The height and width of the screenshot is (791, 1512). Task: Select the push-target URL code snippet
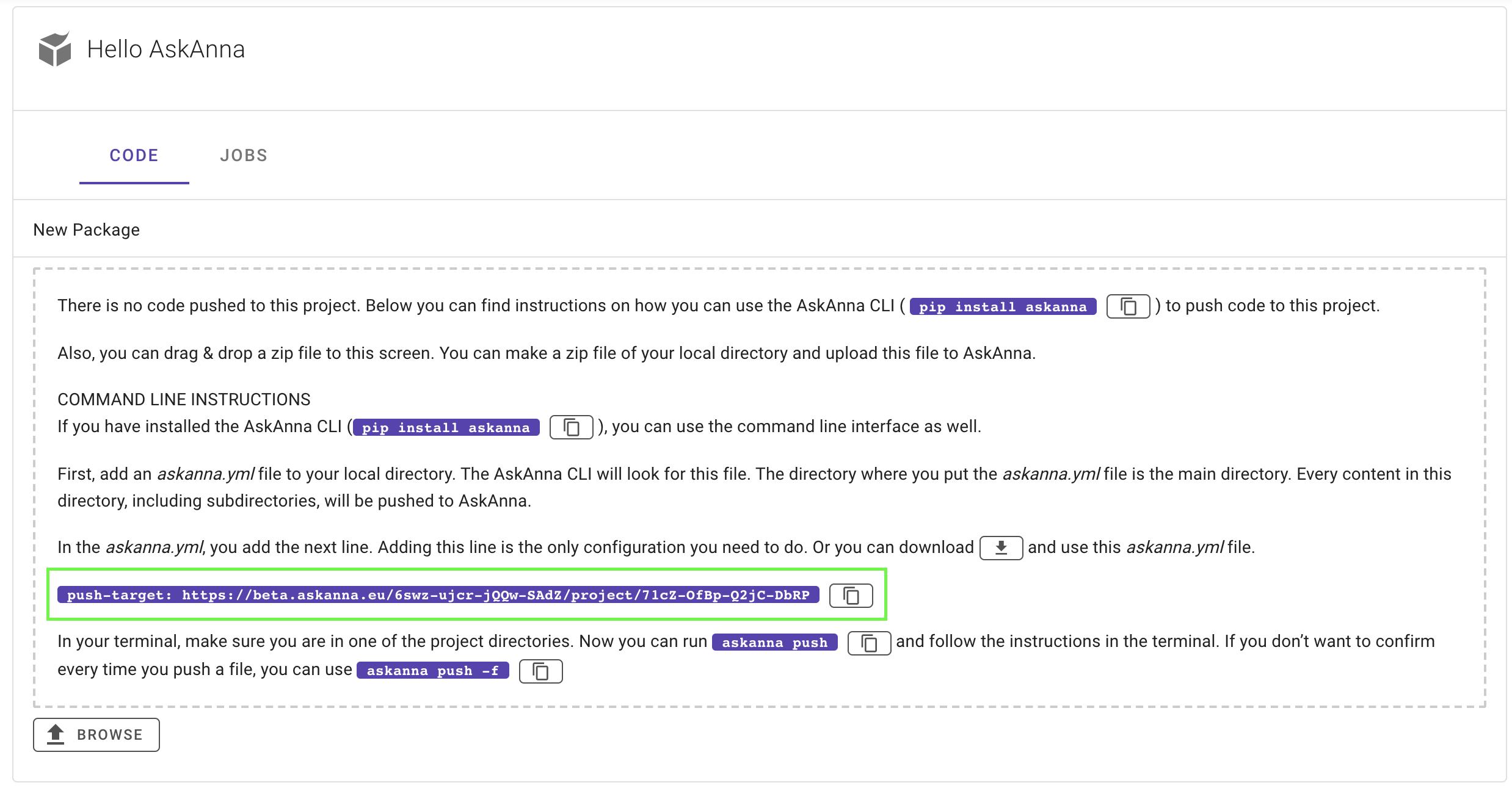438,595
